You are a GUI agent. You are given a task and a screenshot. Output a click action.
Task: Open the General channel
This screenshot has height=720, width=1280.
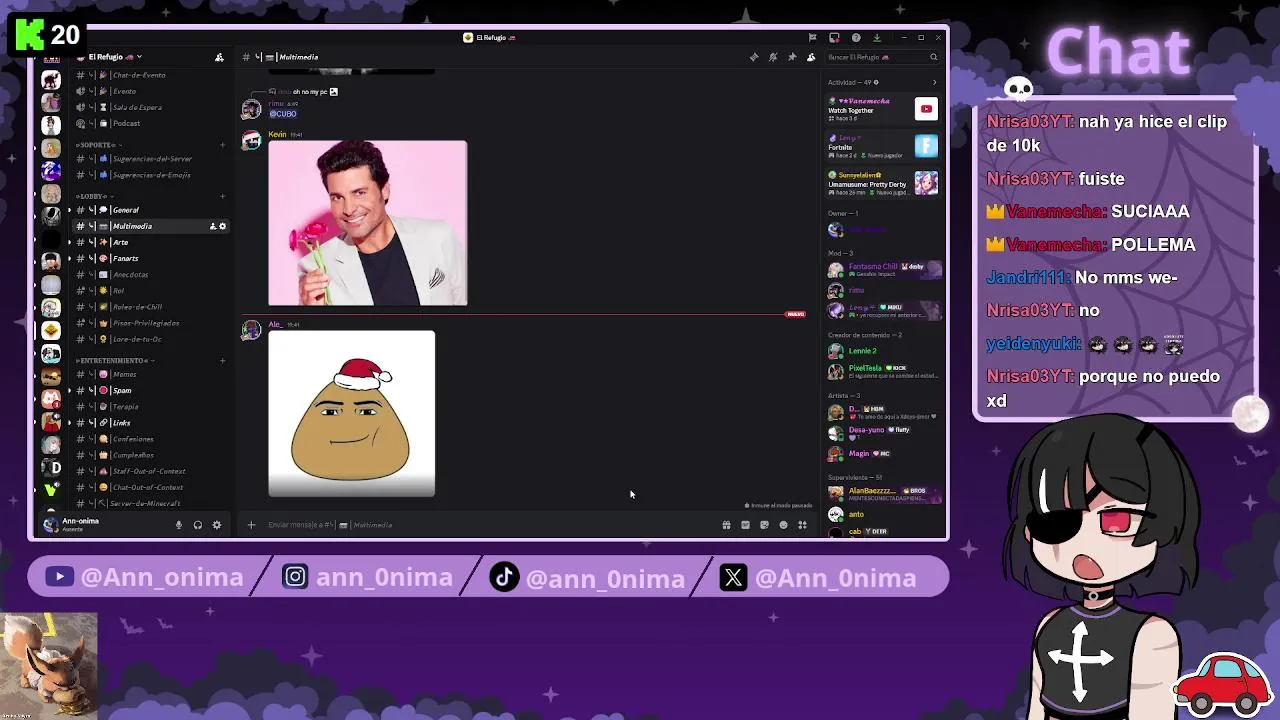150,210
